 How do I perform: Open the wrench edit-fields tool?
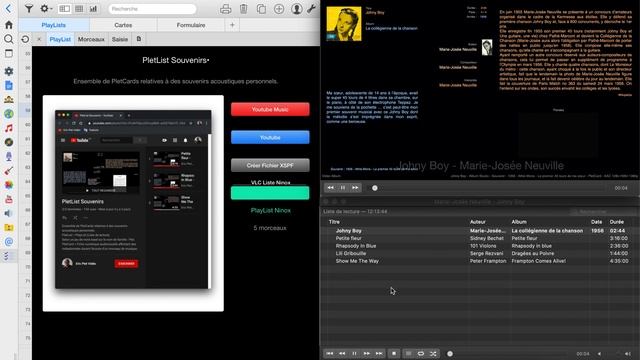311,9
